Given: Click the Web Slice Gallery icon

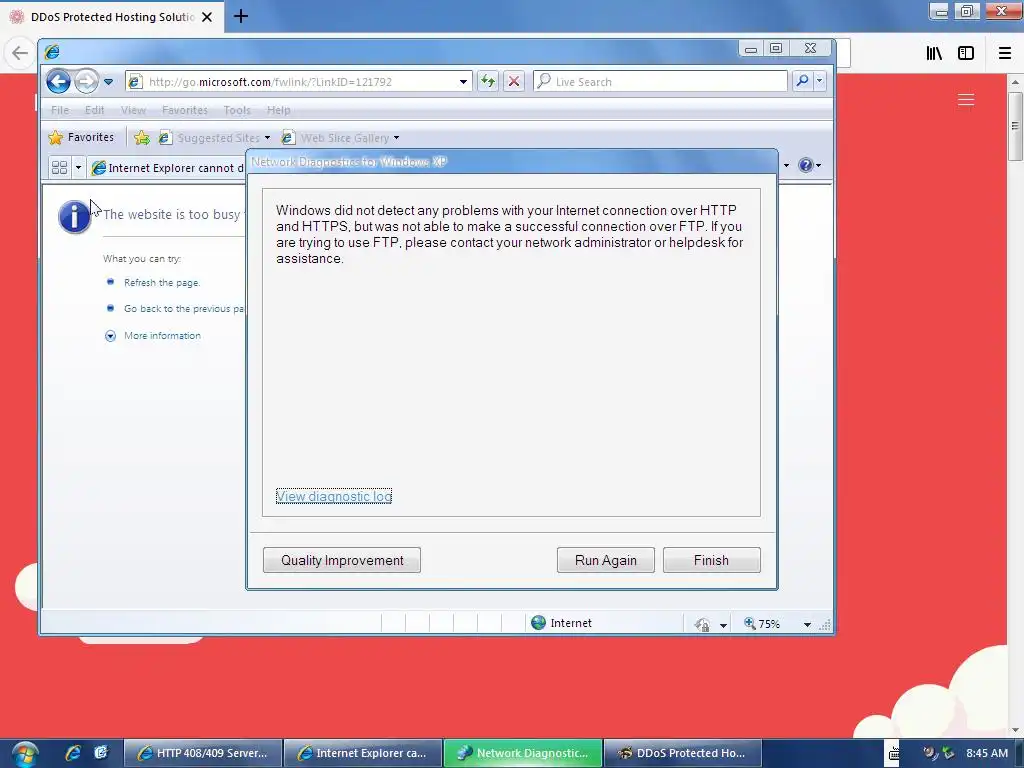Looking at the screenshot, I should tap(287, 138).
